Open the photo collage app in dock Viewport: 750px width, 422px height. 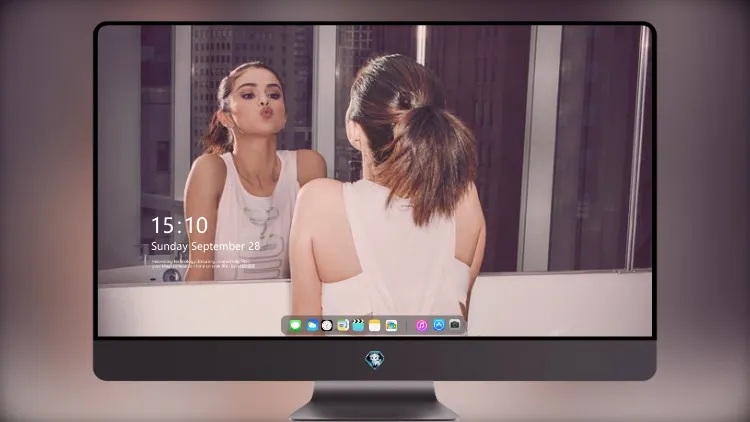click(391, 325)
